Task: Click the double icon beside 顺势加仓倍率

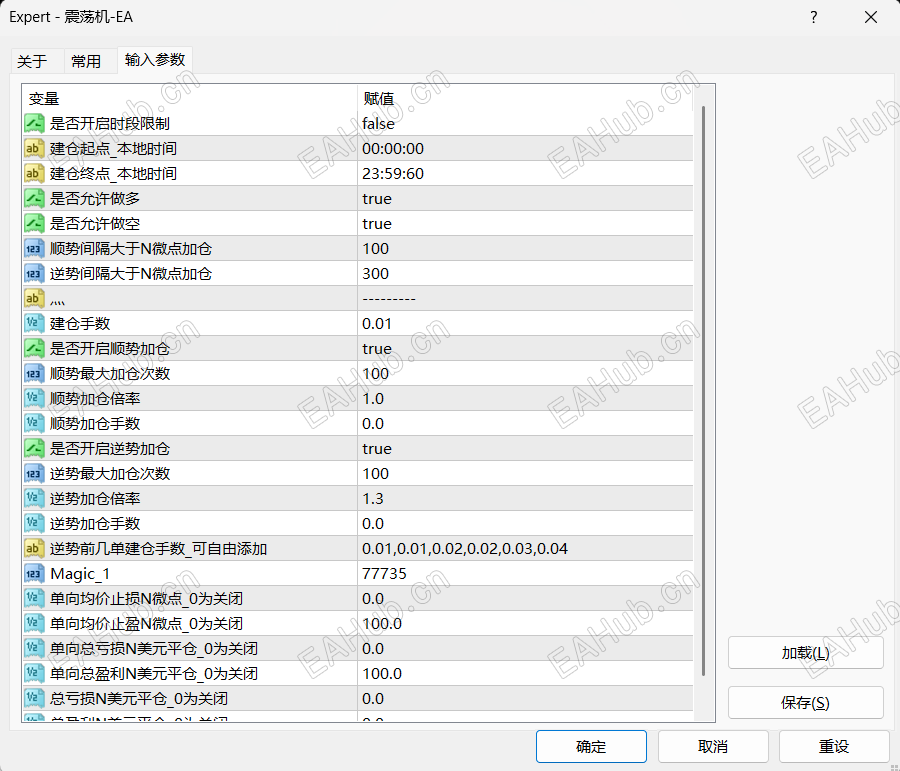Action: [x=34, y=398]
